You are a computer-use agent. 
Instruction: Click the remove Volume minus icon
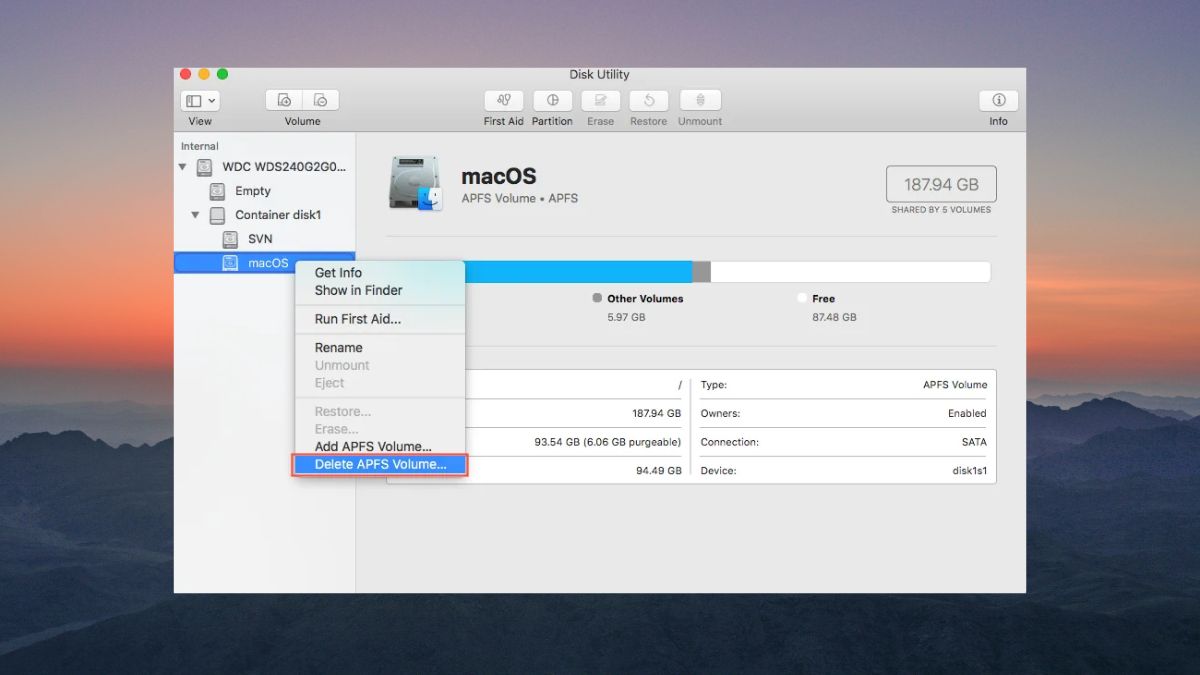(320, 99)
